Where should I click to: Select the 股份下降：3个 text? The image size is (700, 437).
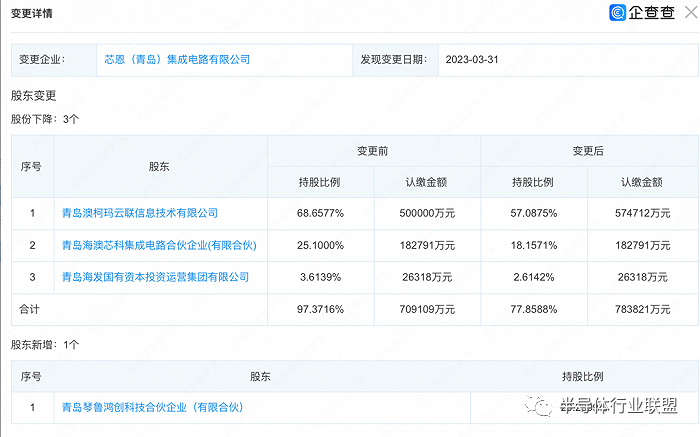click(x=45, y=119)
